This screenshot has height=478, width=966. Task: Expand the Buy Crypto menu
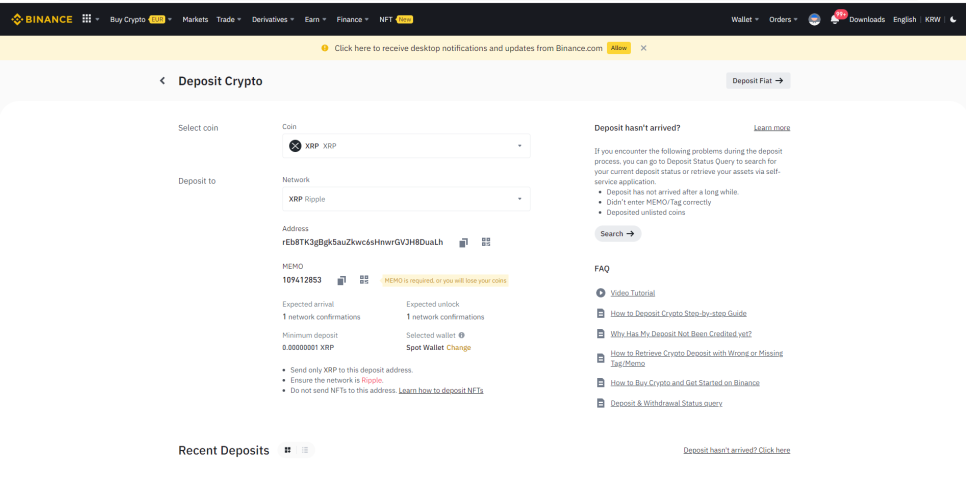(141, 20)
